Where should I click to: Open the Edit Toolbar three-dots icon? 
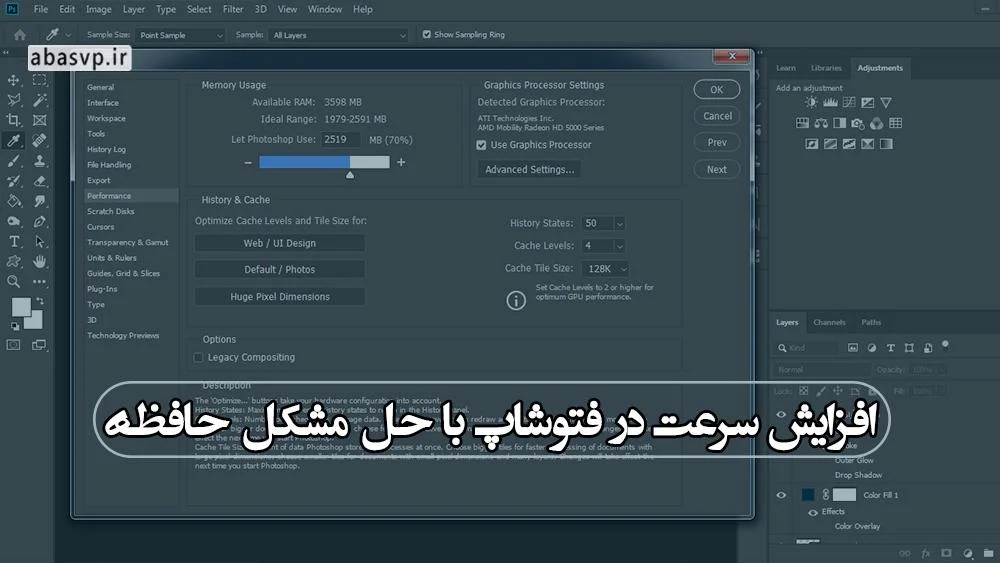point(40,281)
